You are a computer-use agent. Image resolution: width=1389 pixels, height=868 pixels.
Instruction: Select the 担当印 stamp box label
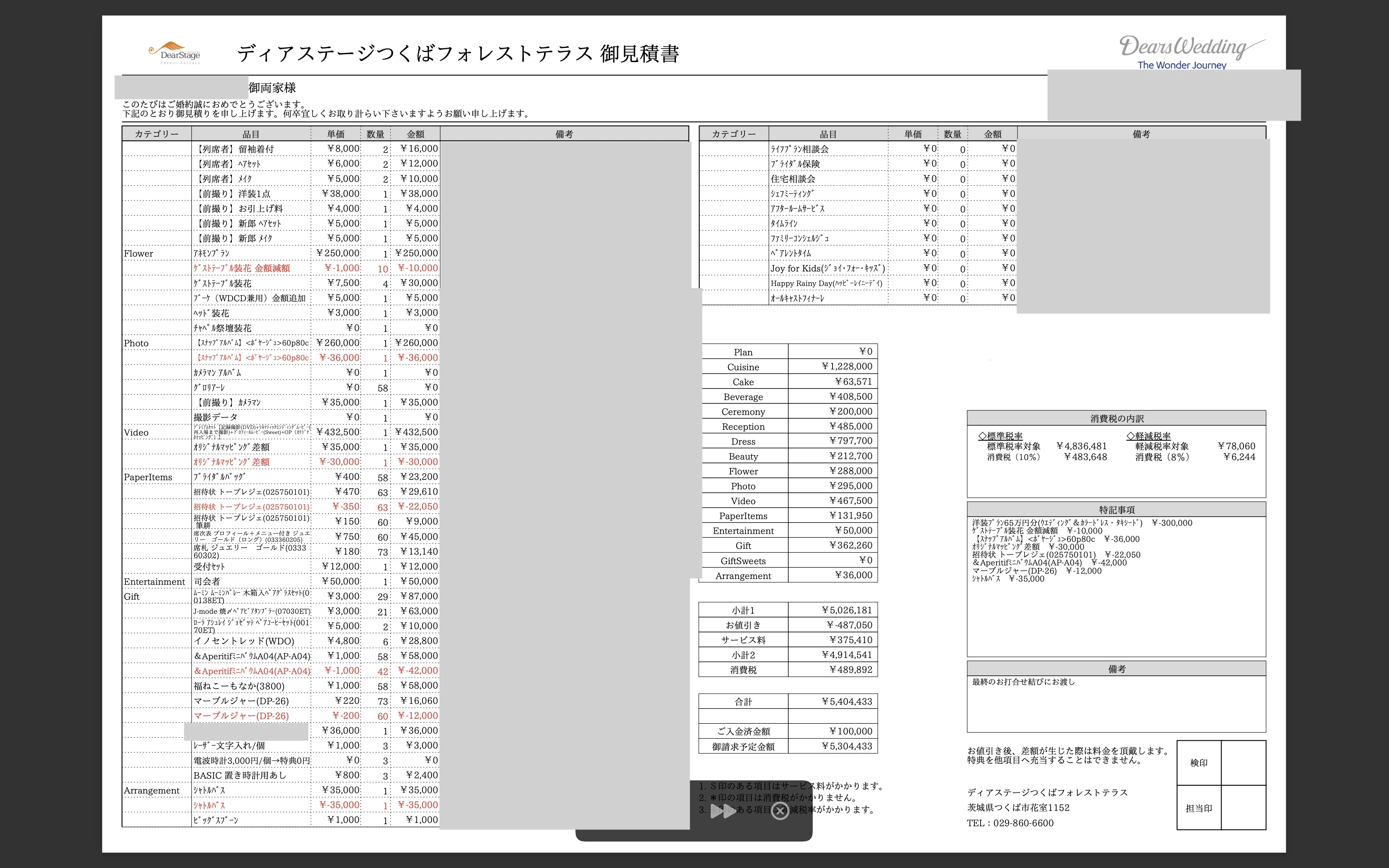(1198, 808)
